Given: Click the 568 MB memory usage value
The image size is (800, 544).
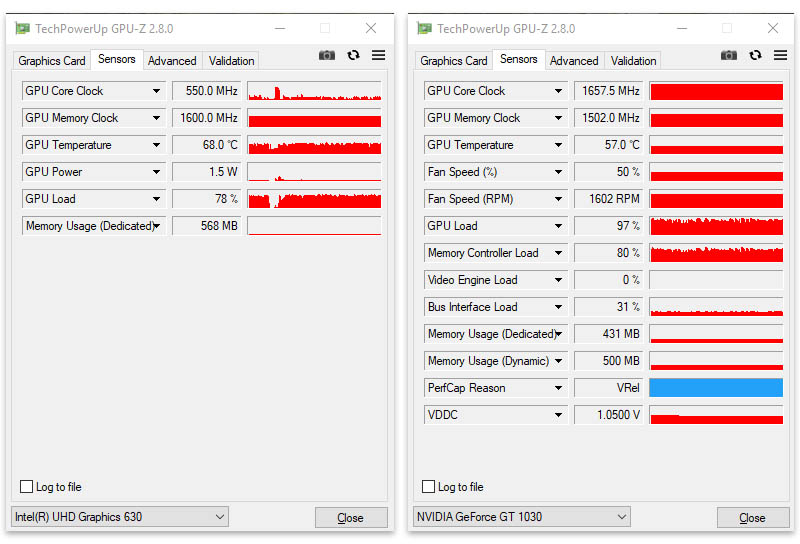Looking at the screenshot, I should click(207, 226).
